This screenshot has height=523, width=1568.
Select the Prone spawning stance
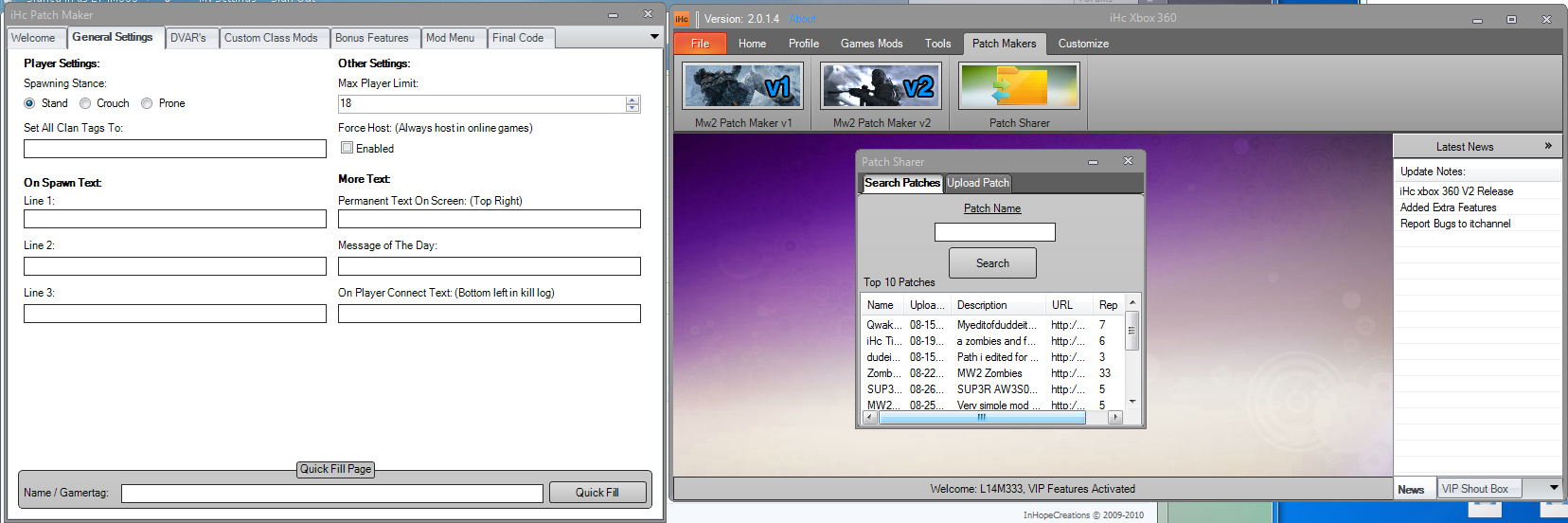[x=147, y=103]
